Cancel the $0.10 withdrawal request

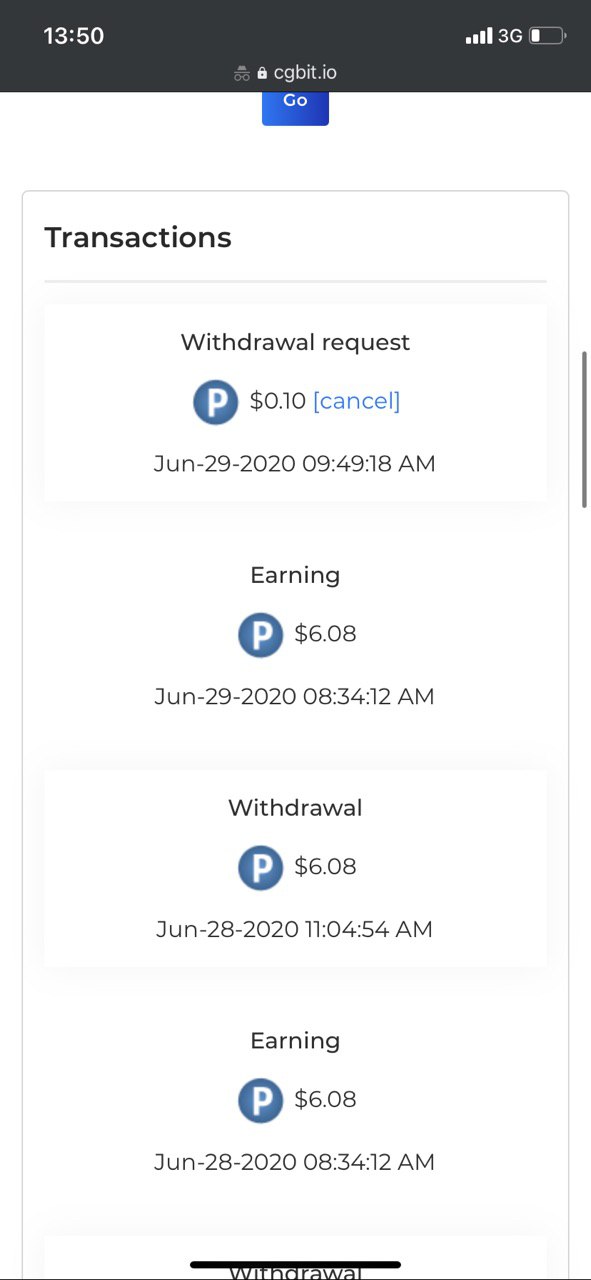[356, 401]
